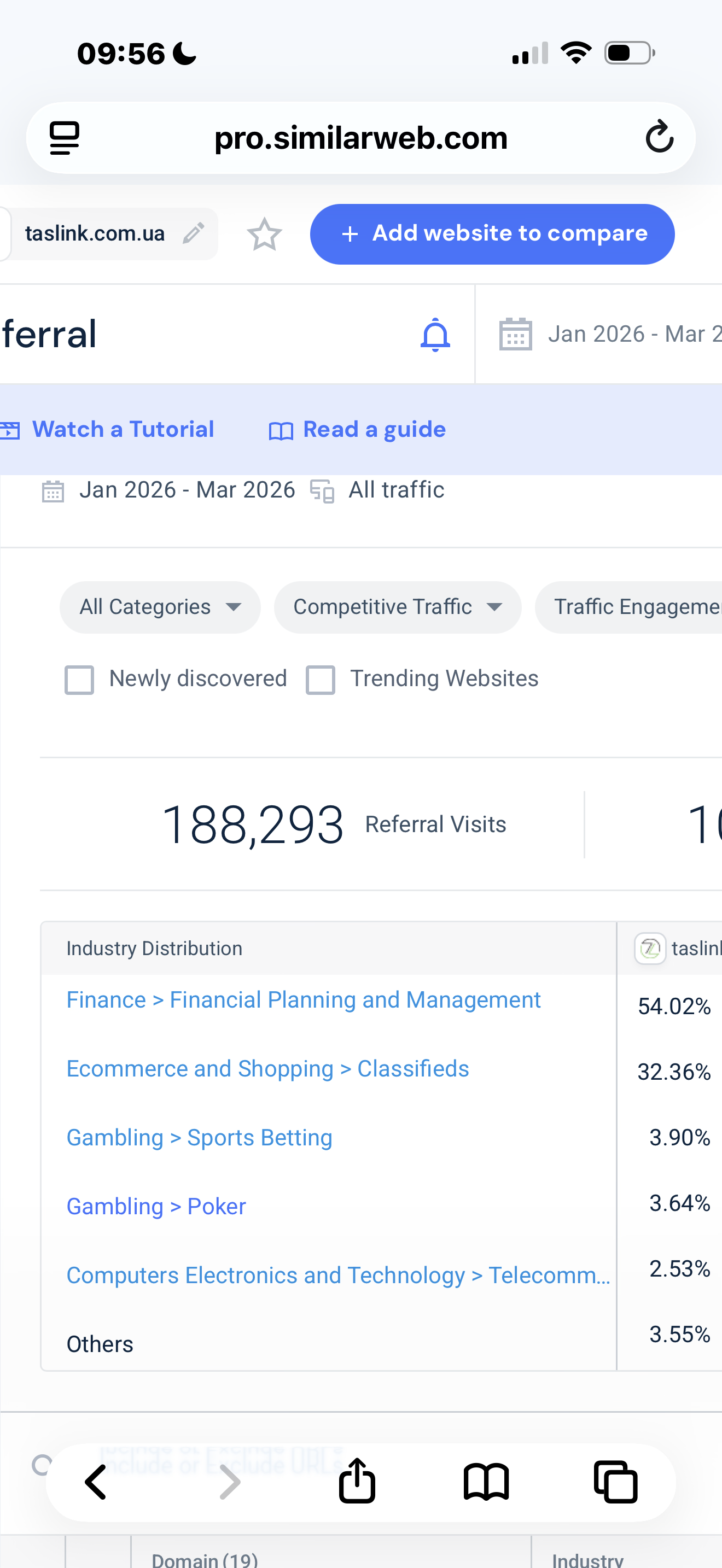Screen dimensions: 722x1568
Task: Go back with the browser back arrow
Action: pos(96,1482)
